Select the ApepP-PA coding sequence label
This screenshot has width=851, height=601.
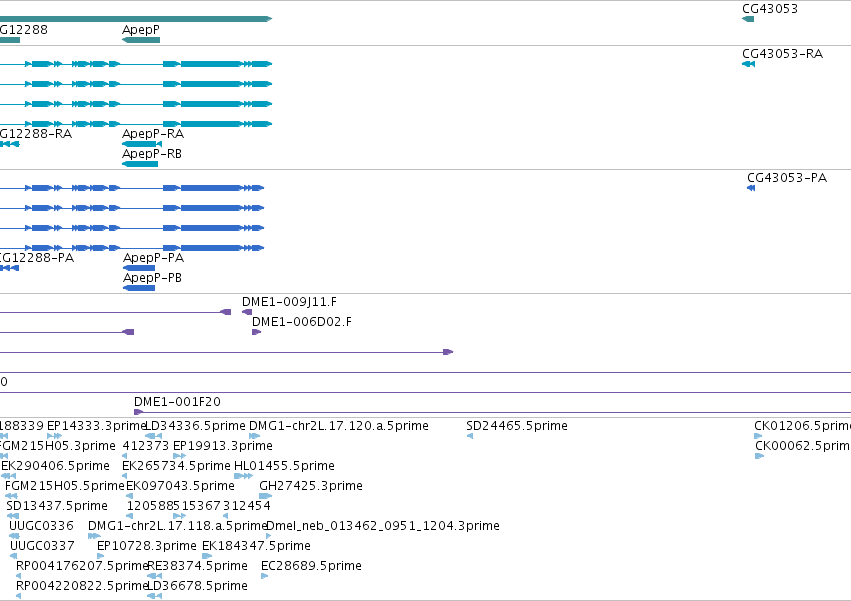154,257
